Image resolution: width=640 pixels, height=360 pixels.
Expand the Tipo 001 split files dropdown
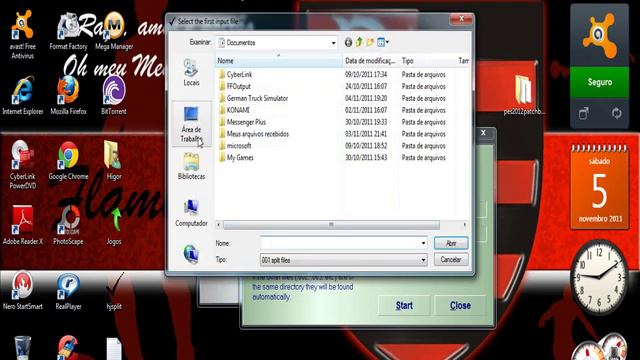click(x=423, y=260)
